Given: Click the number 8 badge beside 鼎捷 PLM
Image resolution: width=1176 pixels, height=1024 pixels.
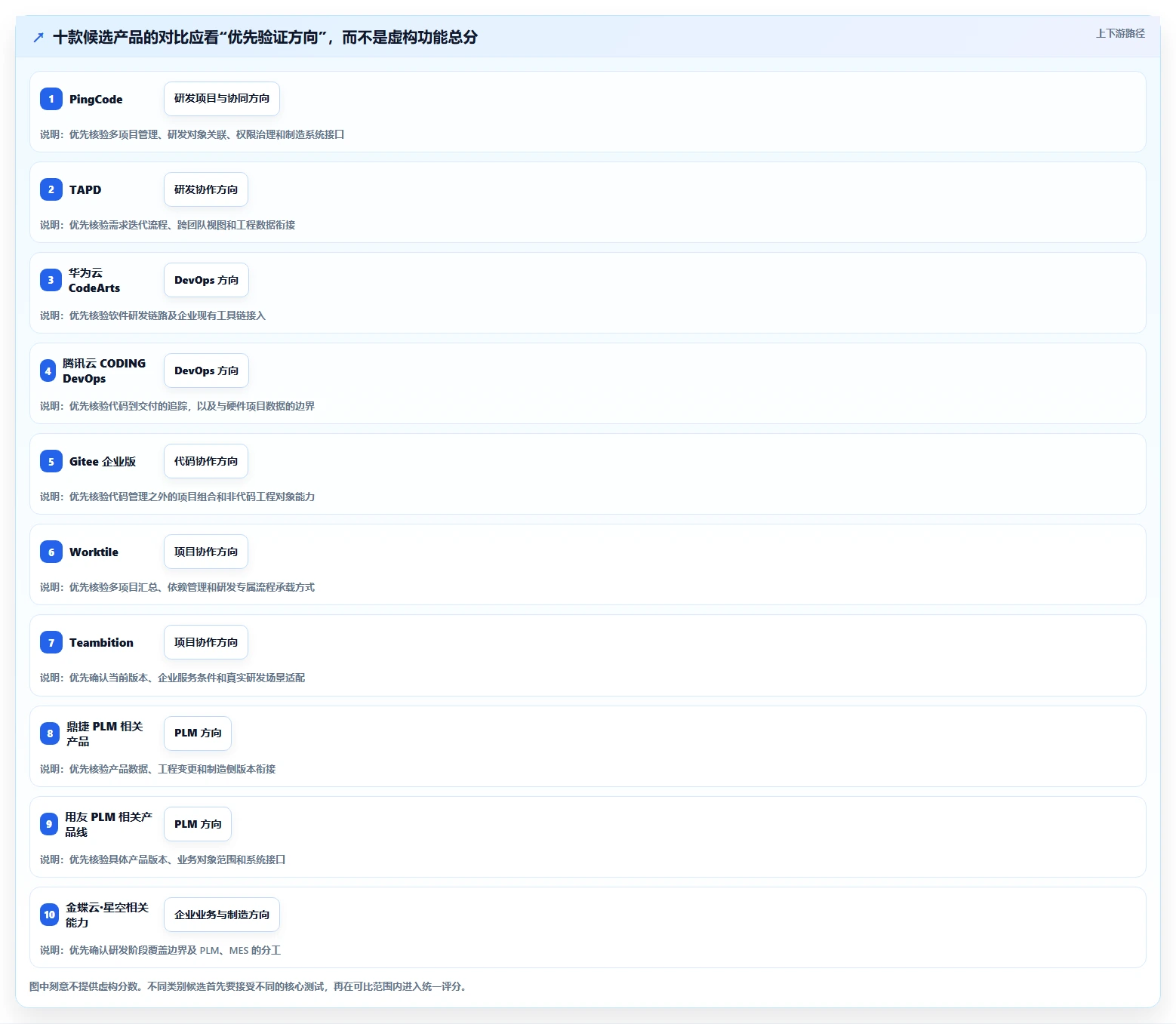Looking at the screenshot, I should [x=50, y=733].
